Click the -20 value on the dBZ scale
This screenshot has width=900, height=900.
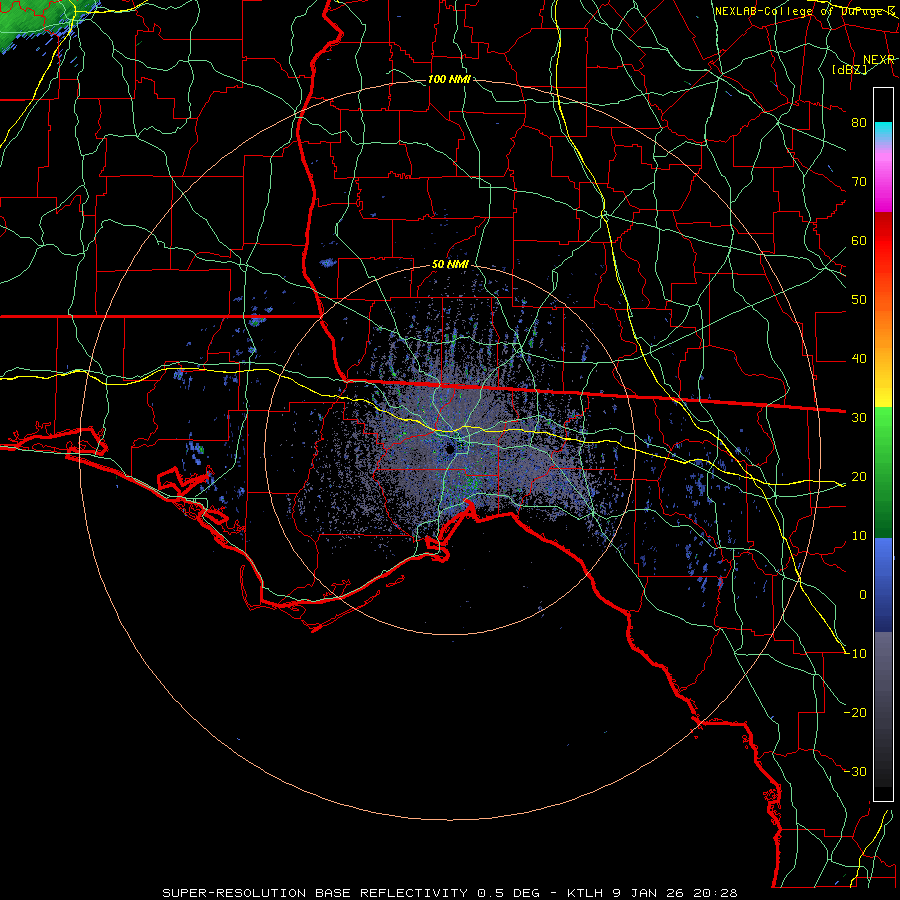coord(855,712)
